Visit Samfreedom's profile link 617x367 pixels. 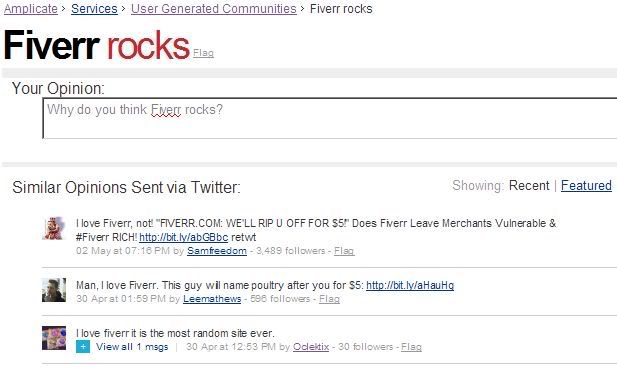click(217, 251)
